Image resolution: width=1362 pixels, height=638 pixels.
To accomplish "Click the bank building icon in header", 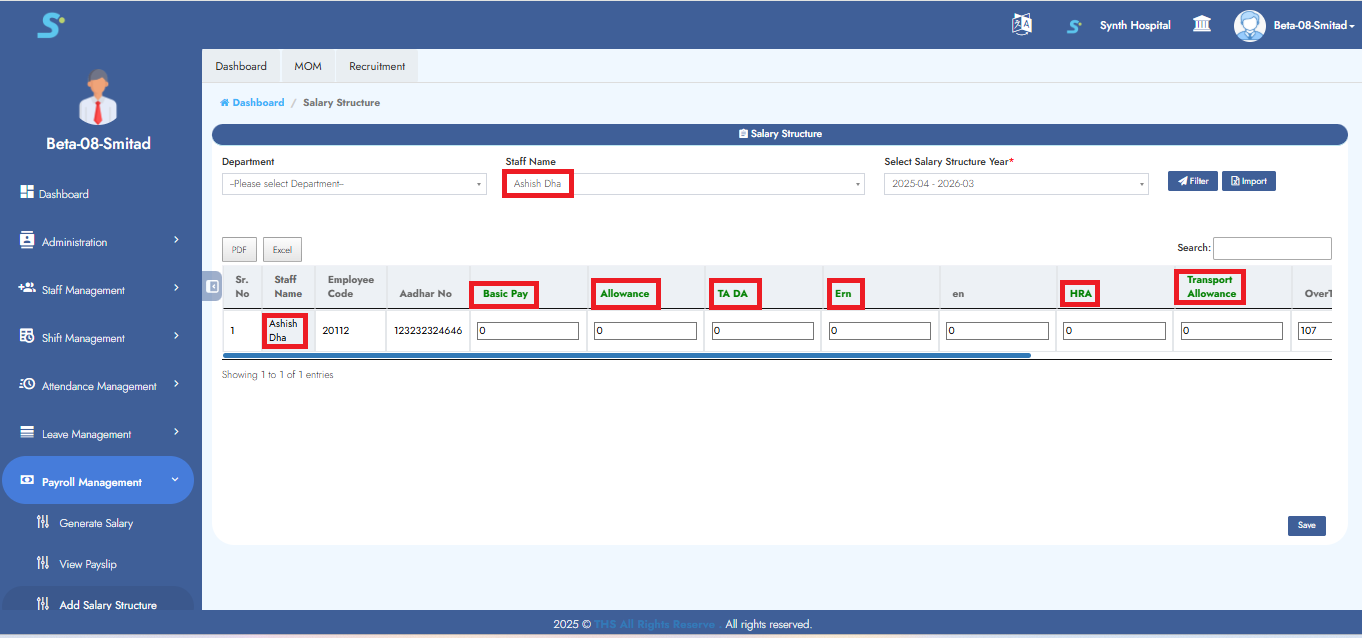I will coord(1202,25).
